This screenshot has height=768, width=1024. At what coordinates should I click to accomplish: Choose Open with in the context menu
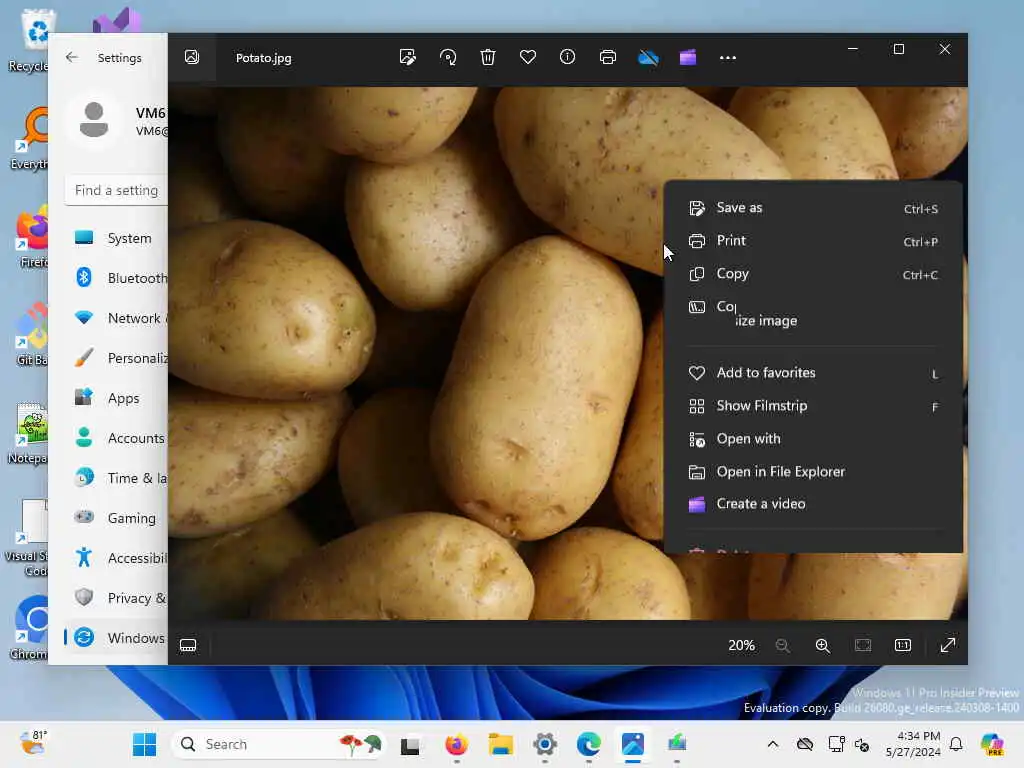[813, 439]
